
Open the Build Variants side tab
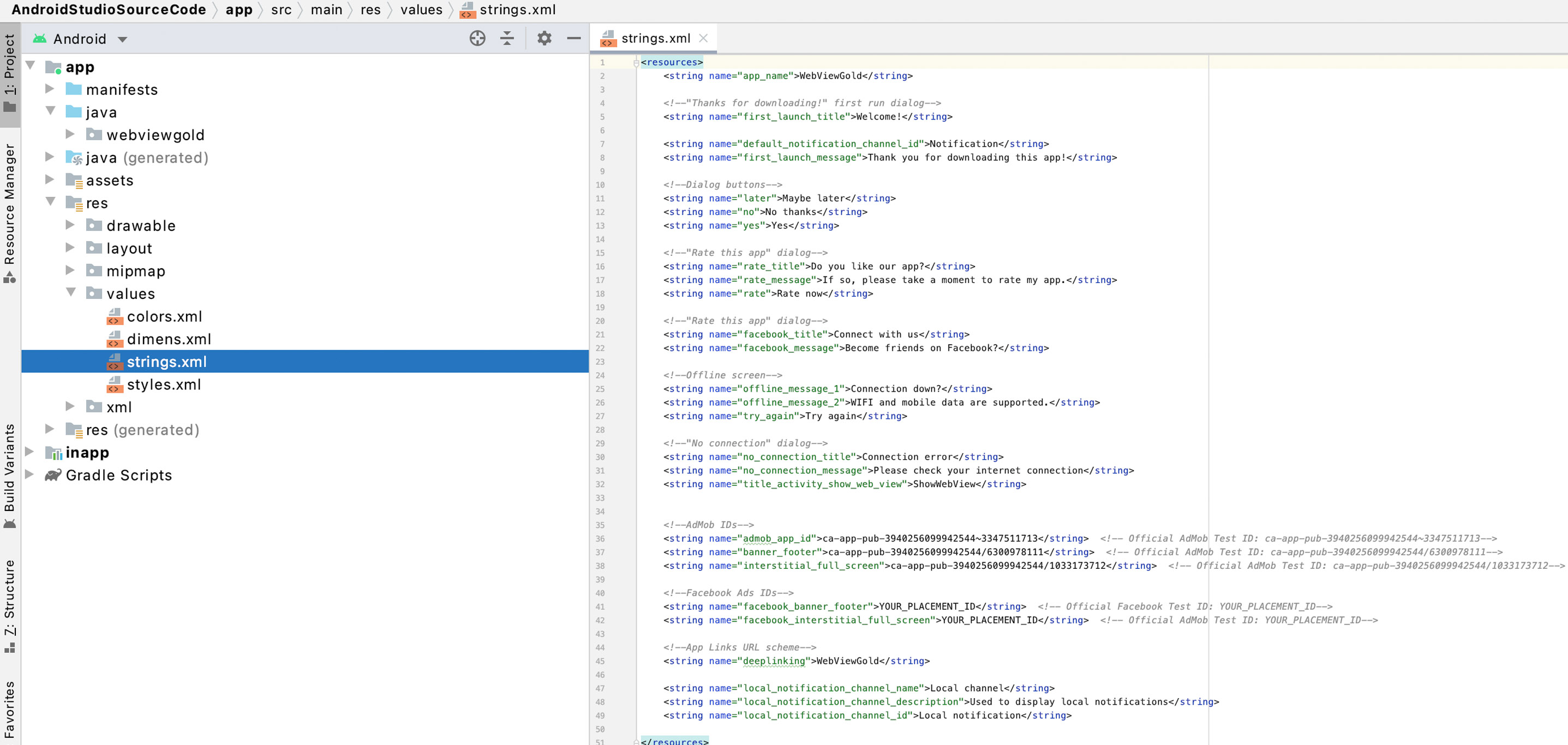point(10,476)
